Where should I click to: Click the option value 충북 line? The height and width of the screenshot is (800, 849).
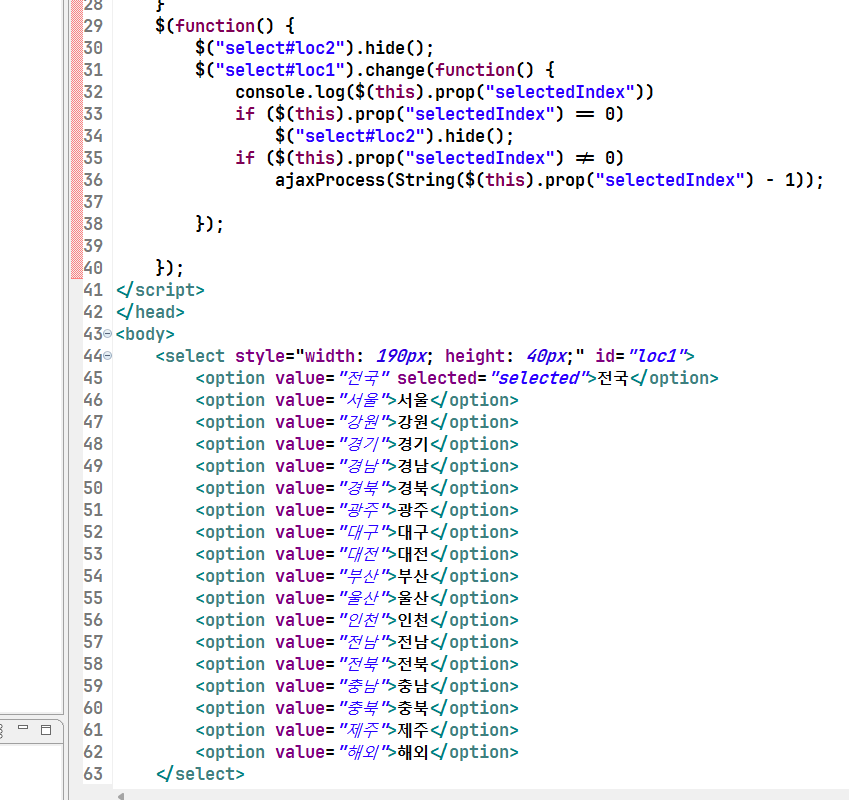(x=357, y=708)
